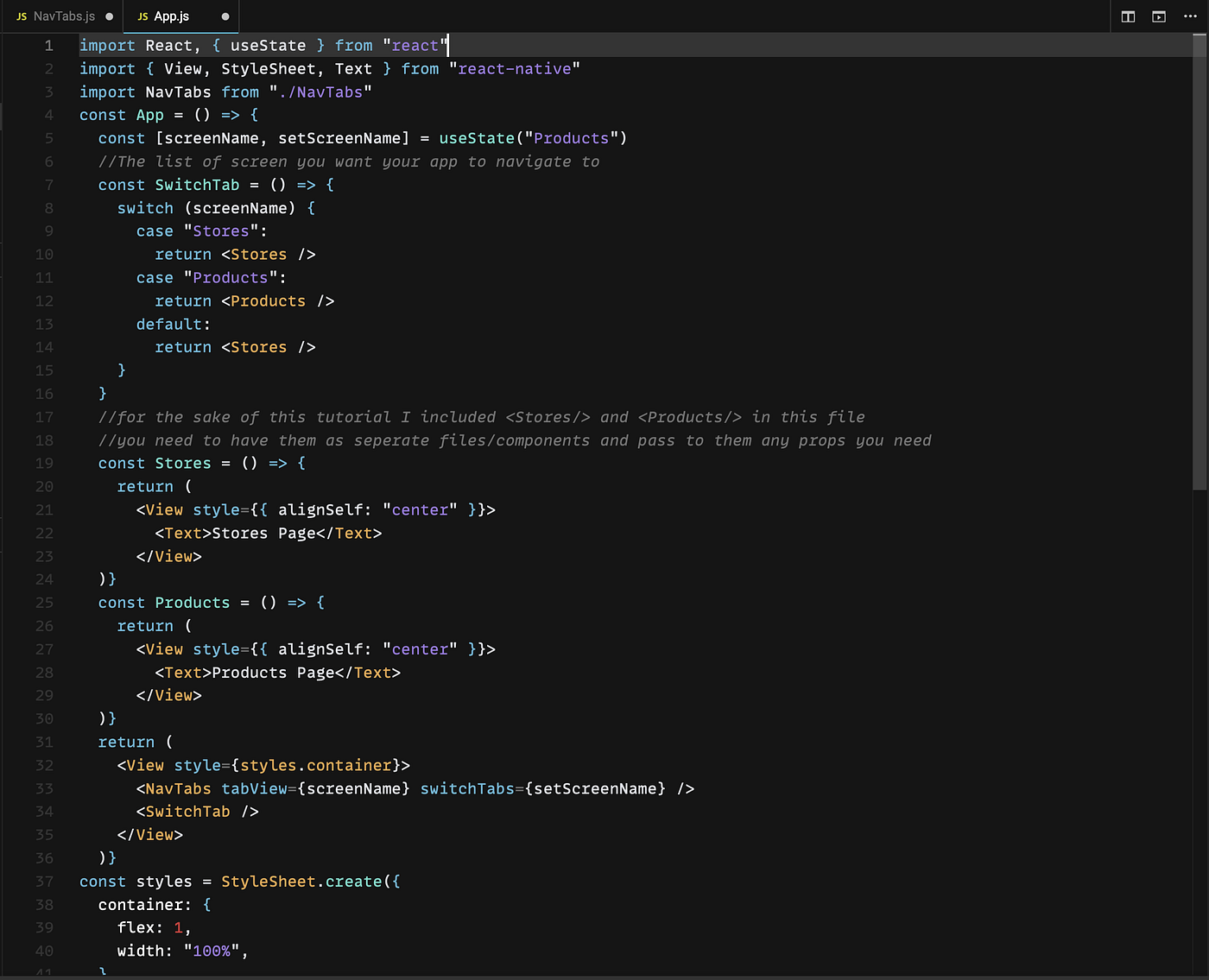Split the editor using the split icon
The image size is (1209, 980).
(x=1128, y=16)
